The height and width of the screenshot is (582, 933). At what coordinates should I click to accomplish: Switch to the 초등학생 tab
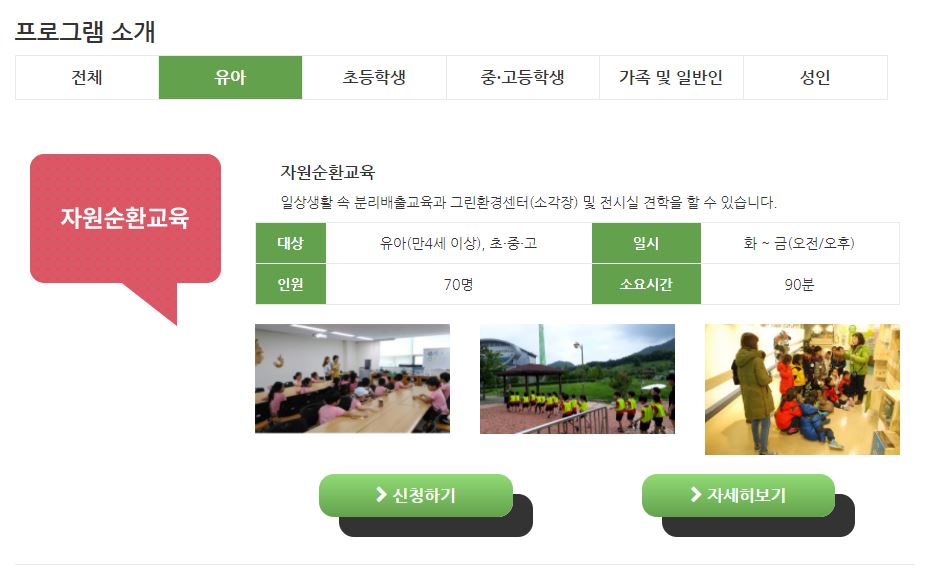point(374,77)
